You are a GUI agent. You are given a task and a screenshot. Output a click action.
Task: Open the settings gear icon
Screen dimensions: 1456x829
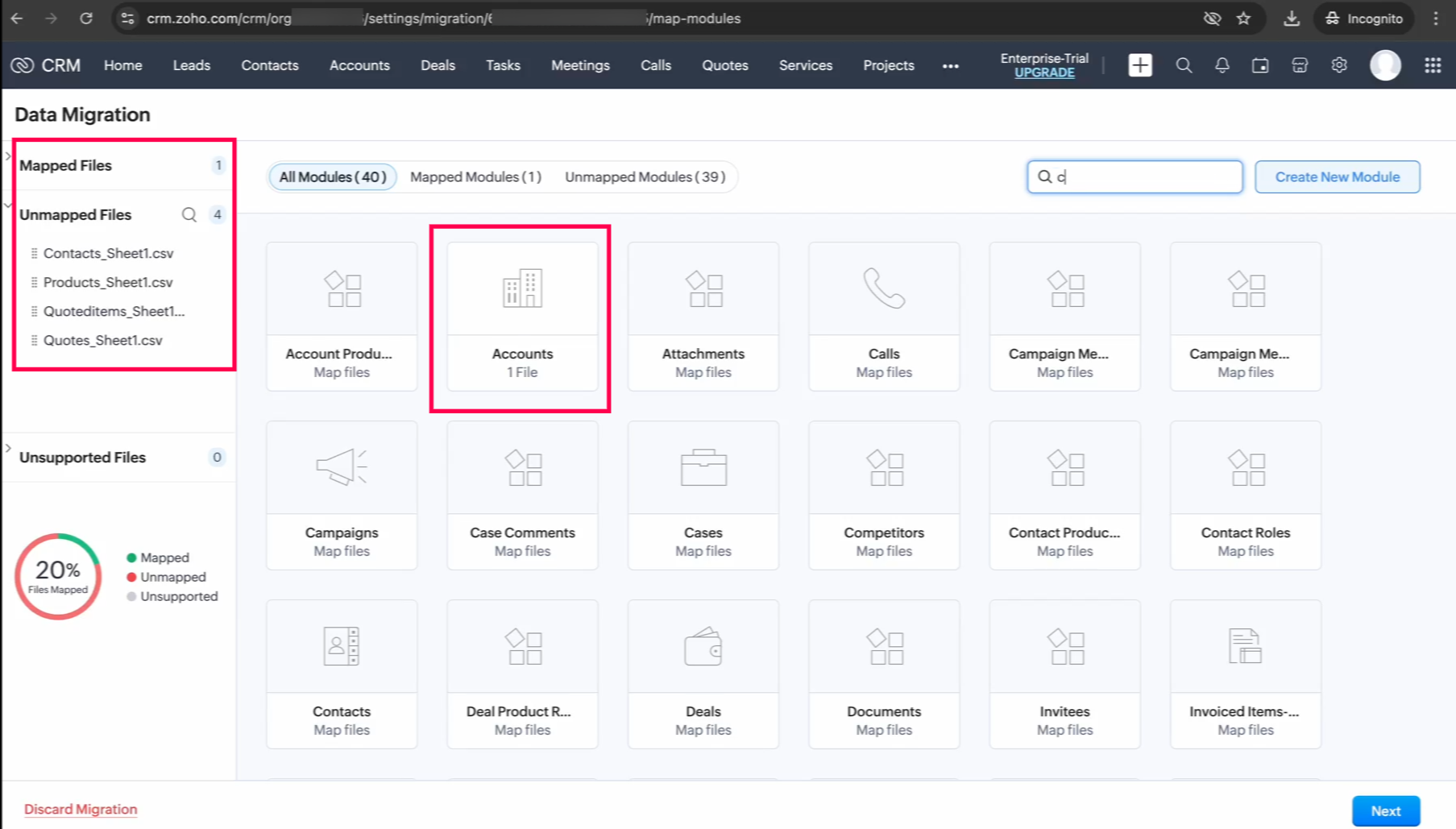point(1338,65)
